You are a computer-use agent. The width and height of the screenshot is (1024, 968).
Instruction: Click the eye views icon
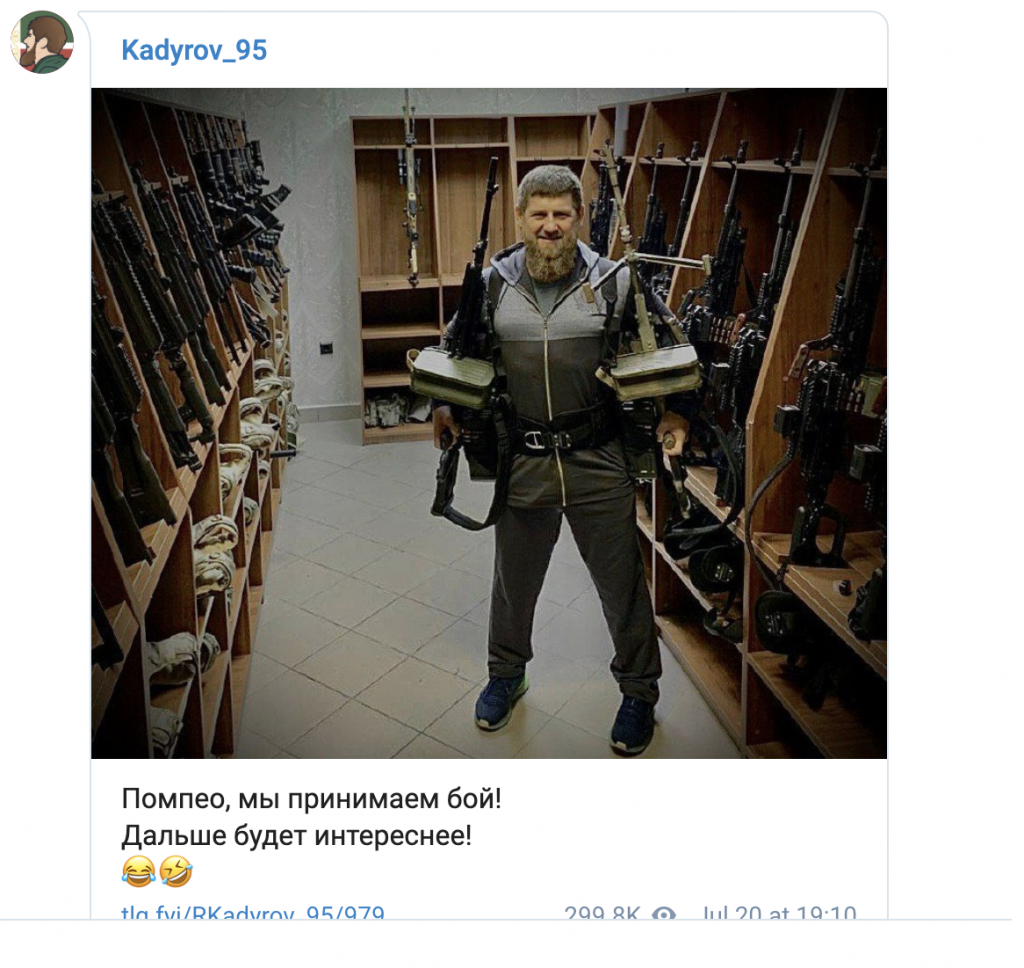point(664,913)
